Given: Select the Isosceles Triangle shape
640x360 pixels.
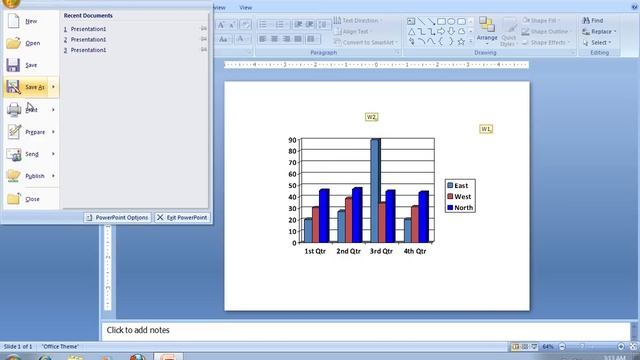Looking at the screenshot, I should point(411,31).
